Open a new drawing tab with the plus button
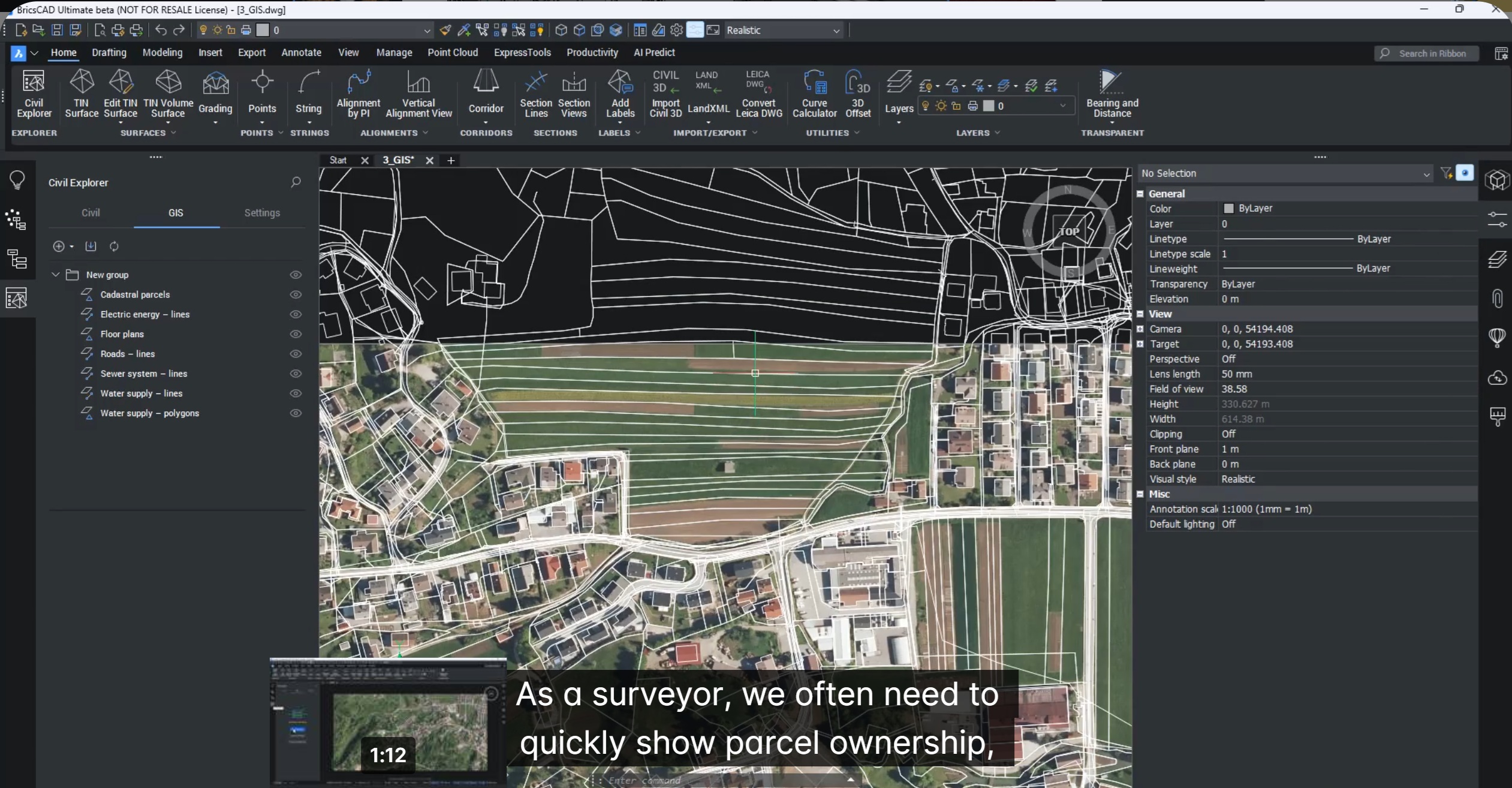This screenshot has width=1512, height=788. click(450, 160)
